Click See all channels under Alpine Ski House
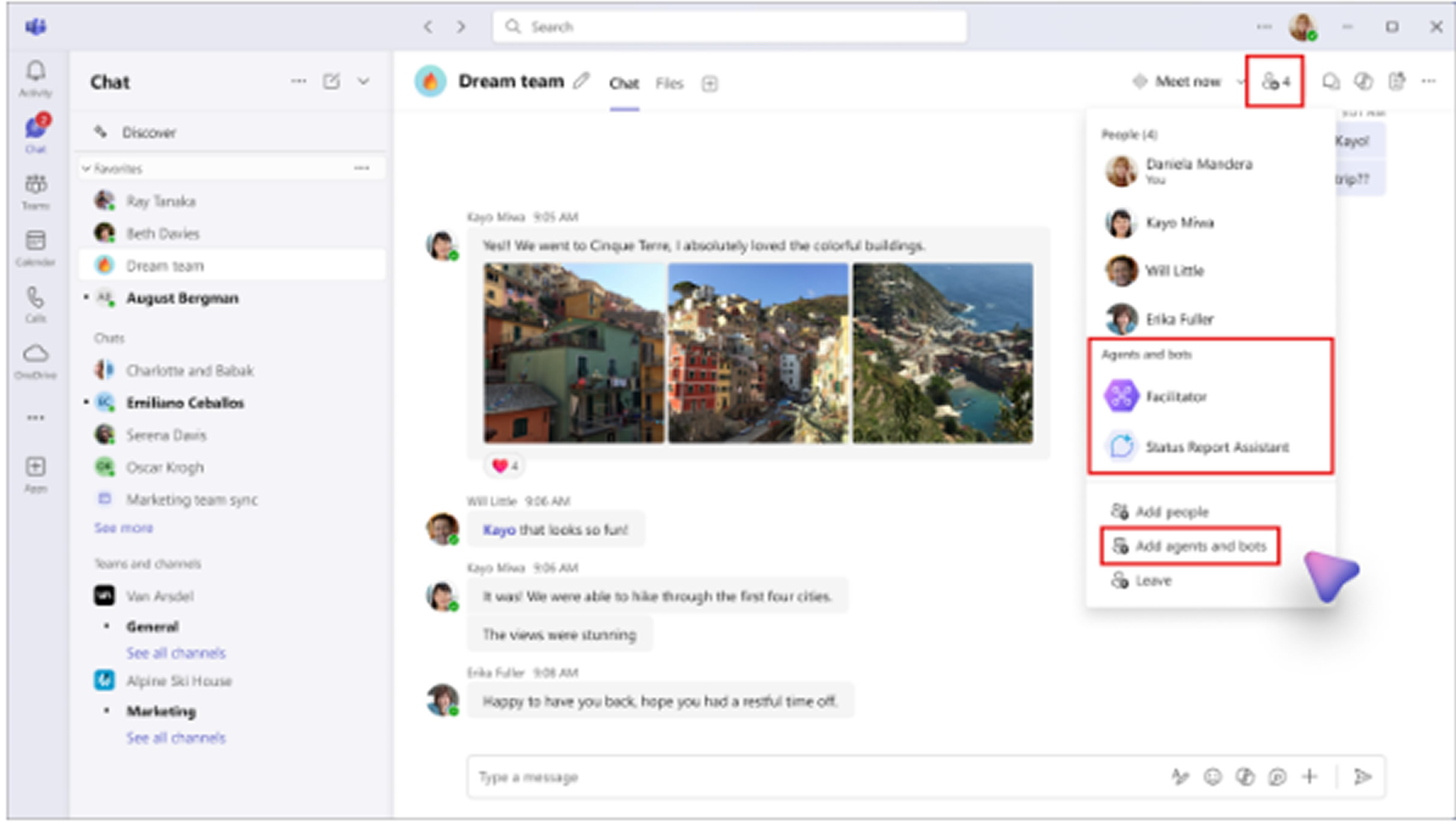This screenshot has width=1456, height=824. coord(175,738)
